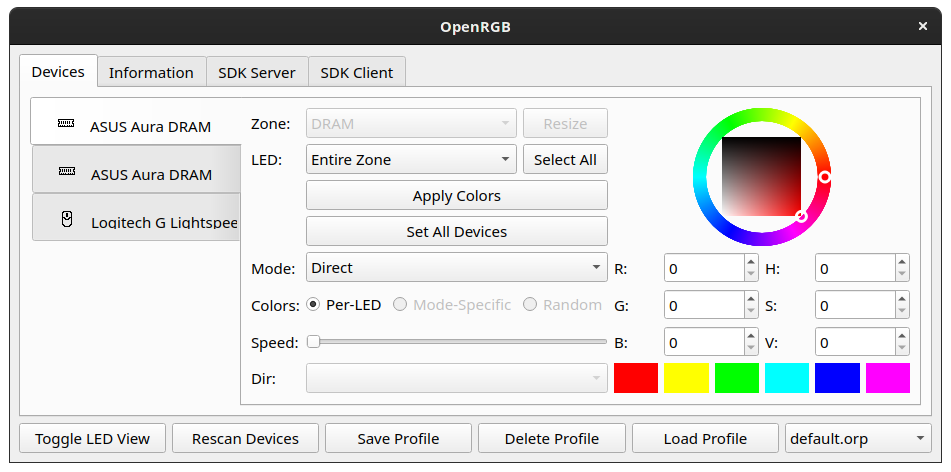Image resolution: width=951 pixels, height=472 pixels.
Task: Increase the R value with up arrow
Action: tap(751, 261)
